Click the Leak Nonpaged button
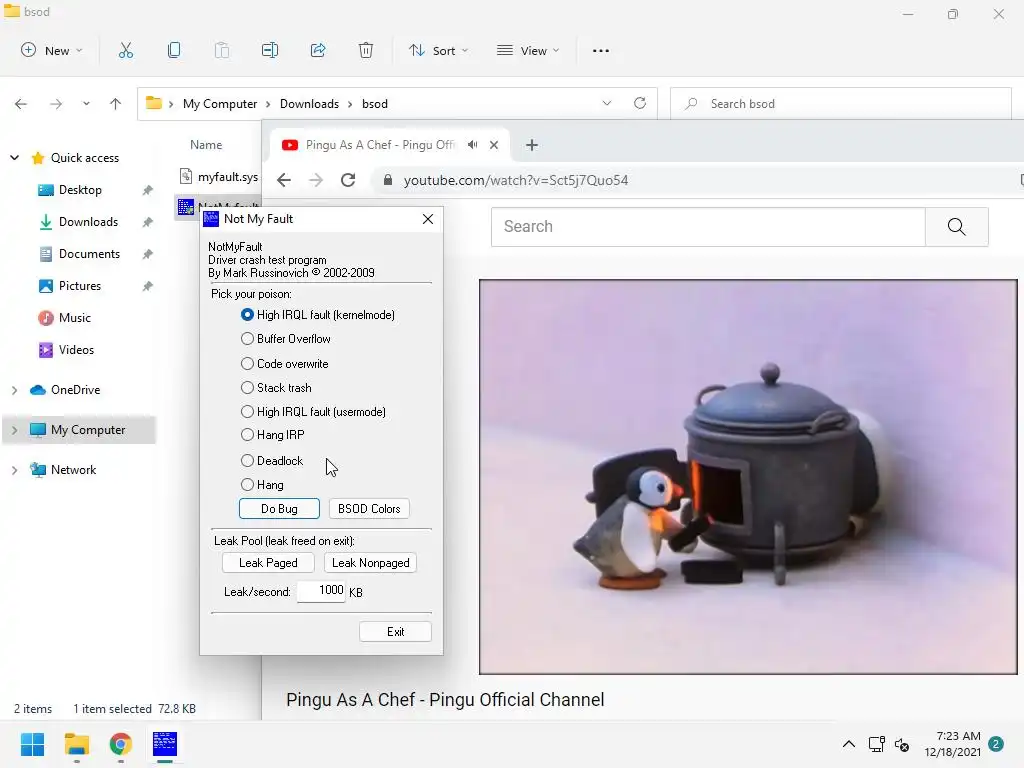The image size is (1024, 768). [370, 563]
